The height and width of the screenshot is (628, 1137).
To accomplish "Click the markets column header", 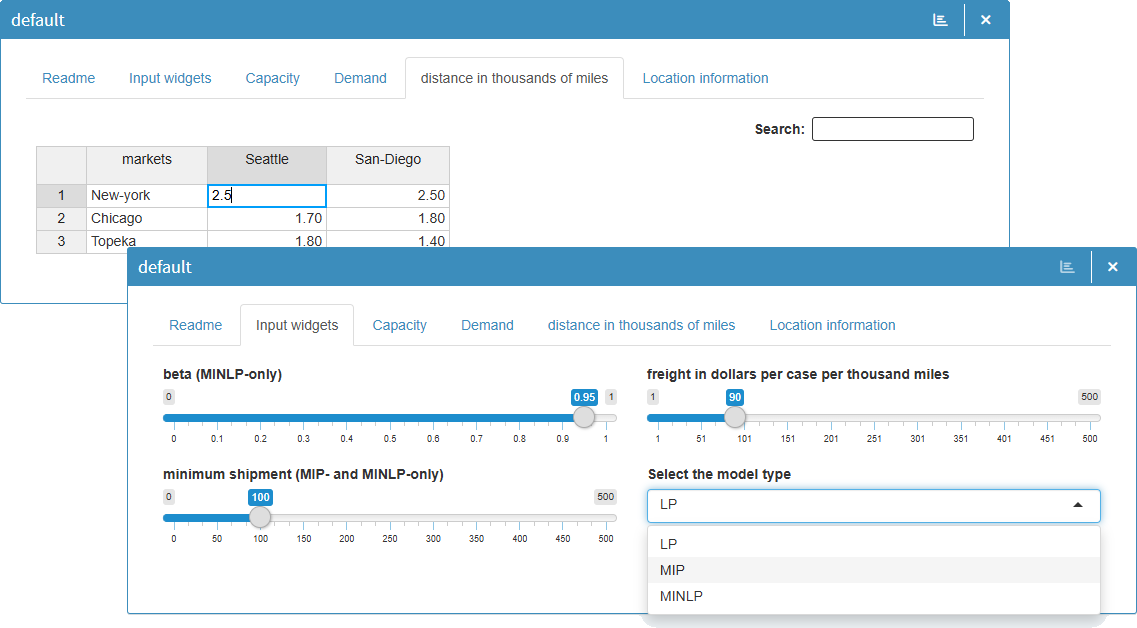I will [147, 159].
